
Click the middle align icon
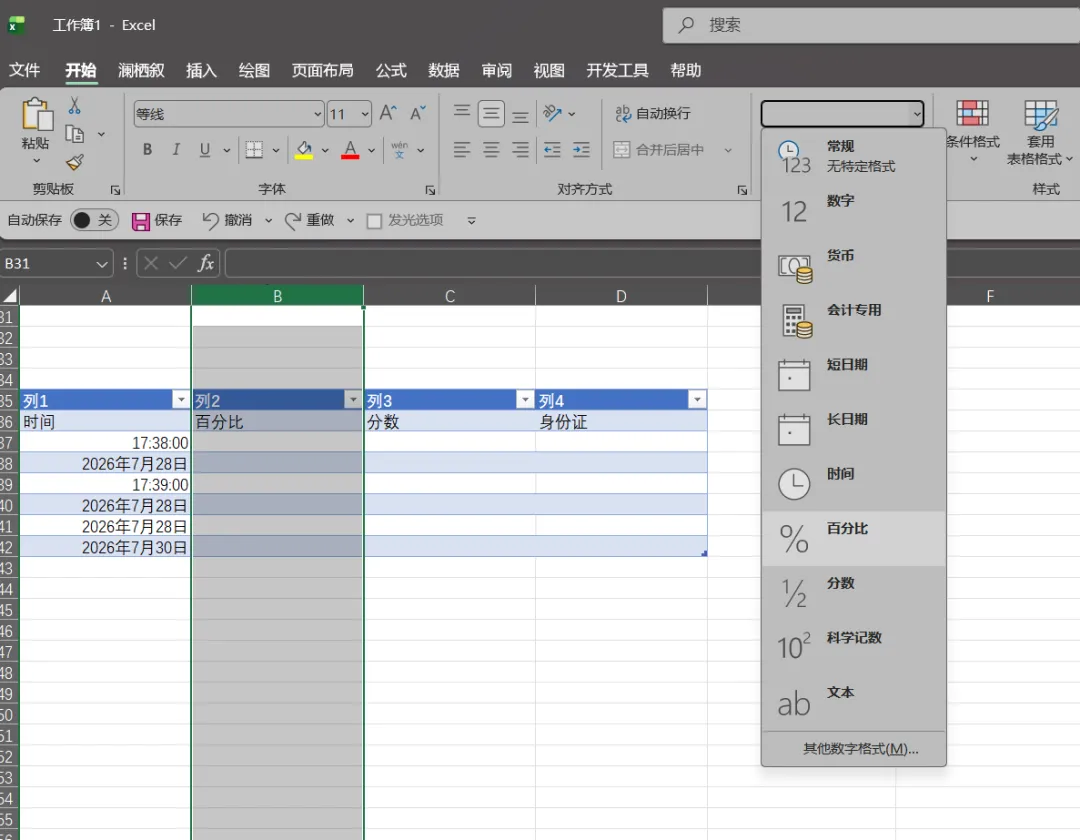coord(491,113)
